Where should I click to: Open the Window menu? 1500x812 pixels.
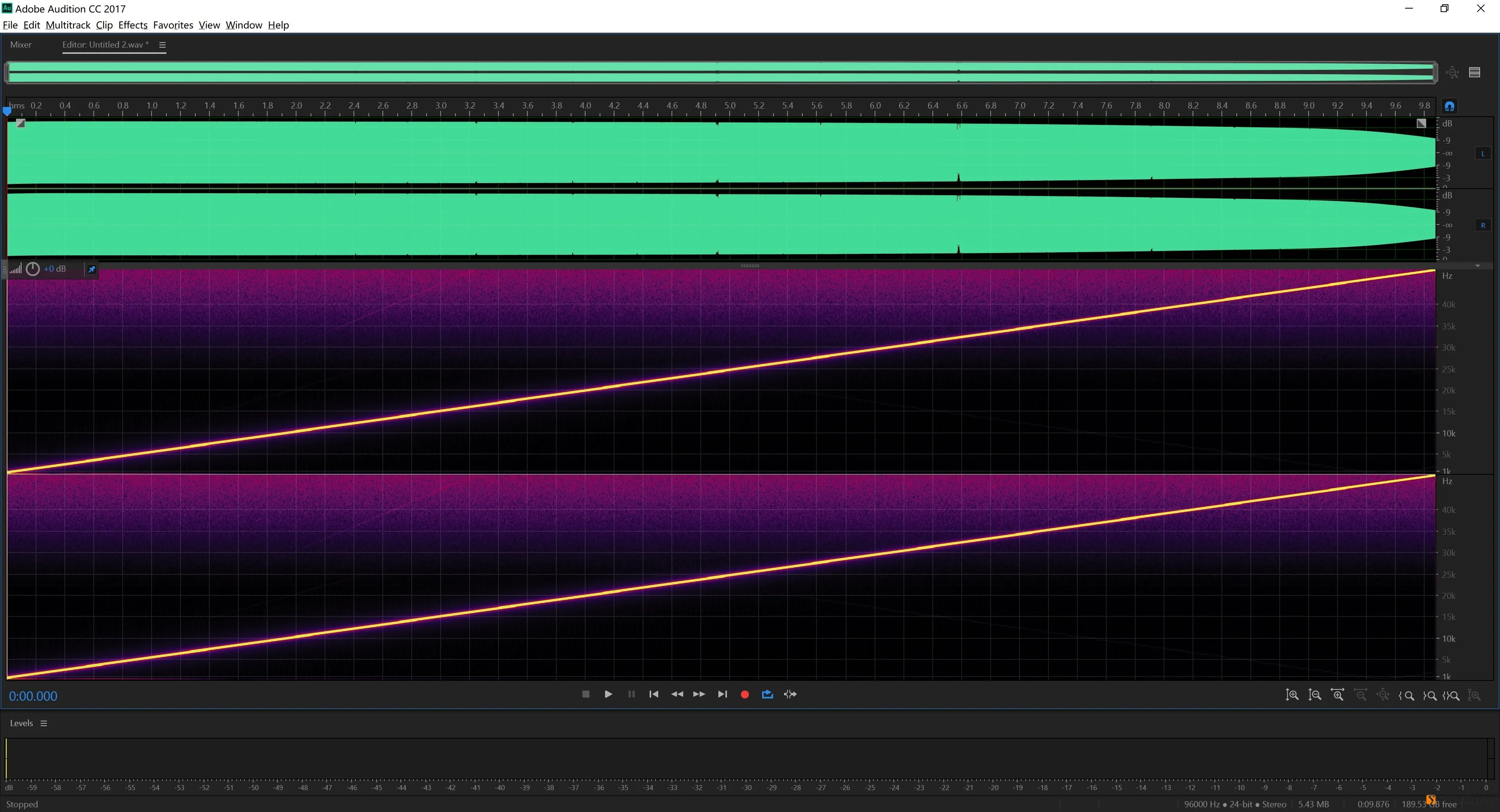click(x=244, y=25)
